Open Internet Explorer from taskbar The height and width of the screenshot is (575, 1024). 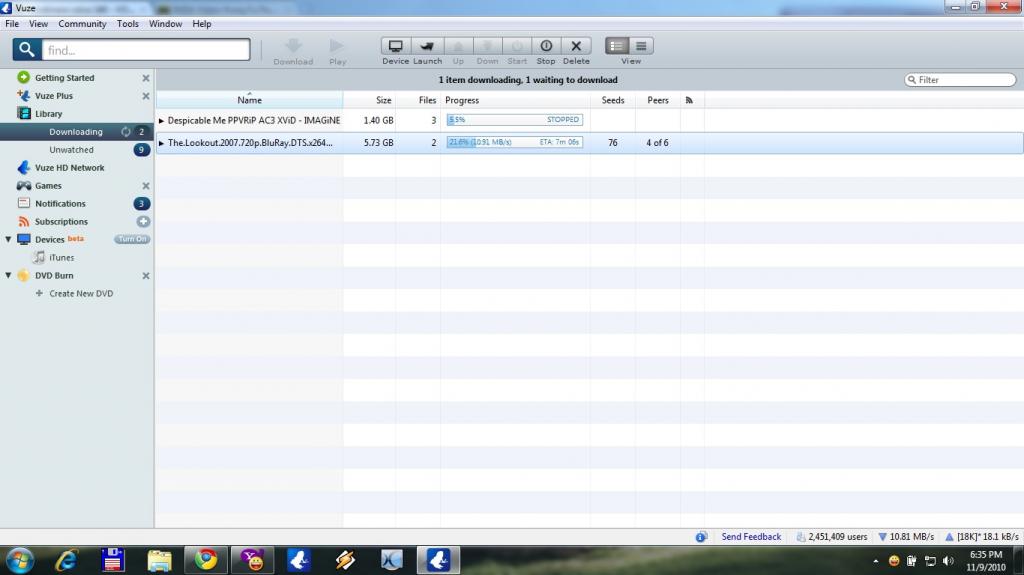pos(66,560)
